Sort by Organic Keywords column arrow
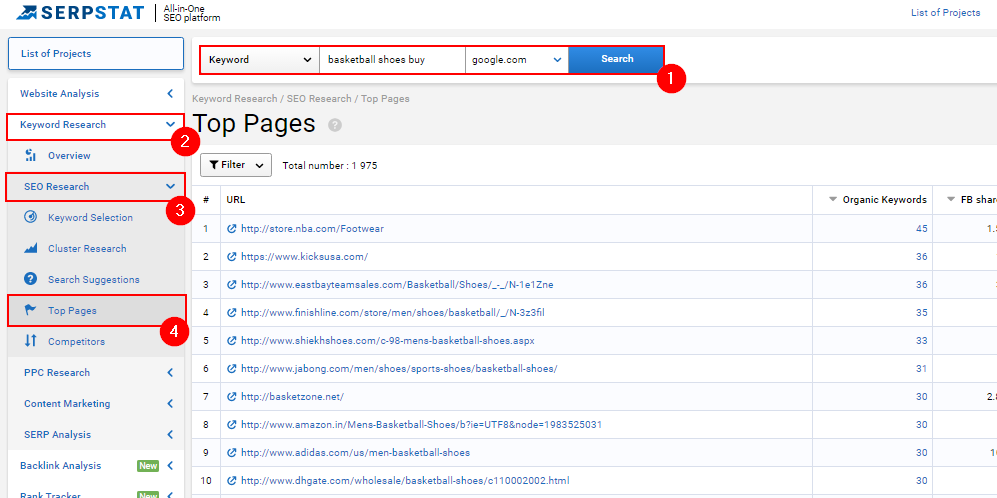 pyautogui.click(x=833, y=200)
